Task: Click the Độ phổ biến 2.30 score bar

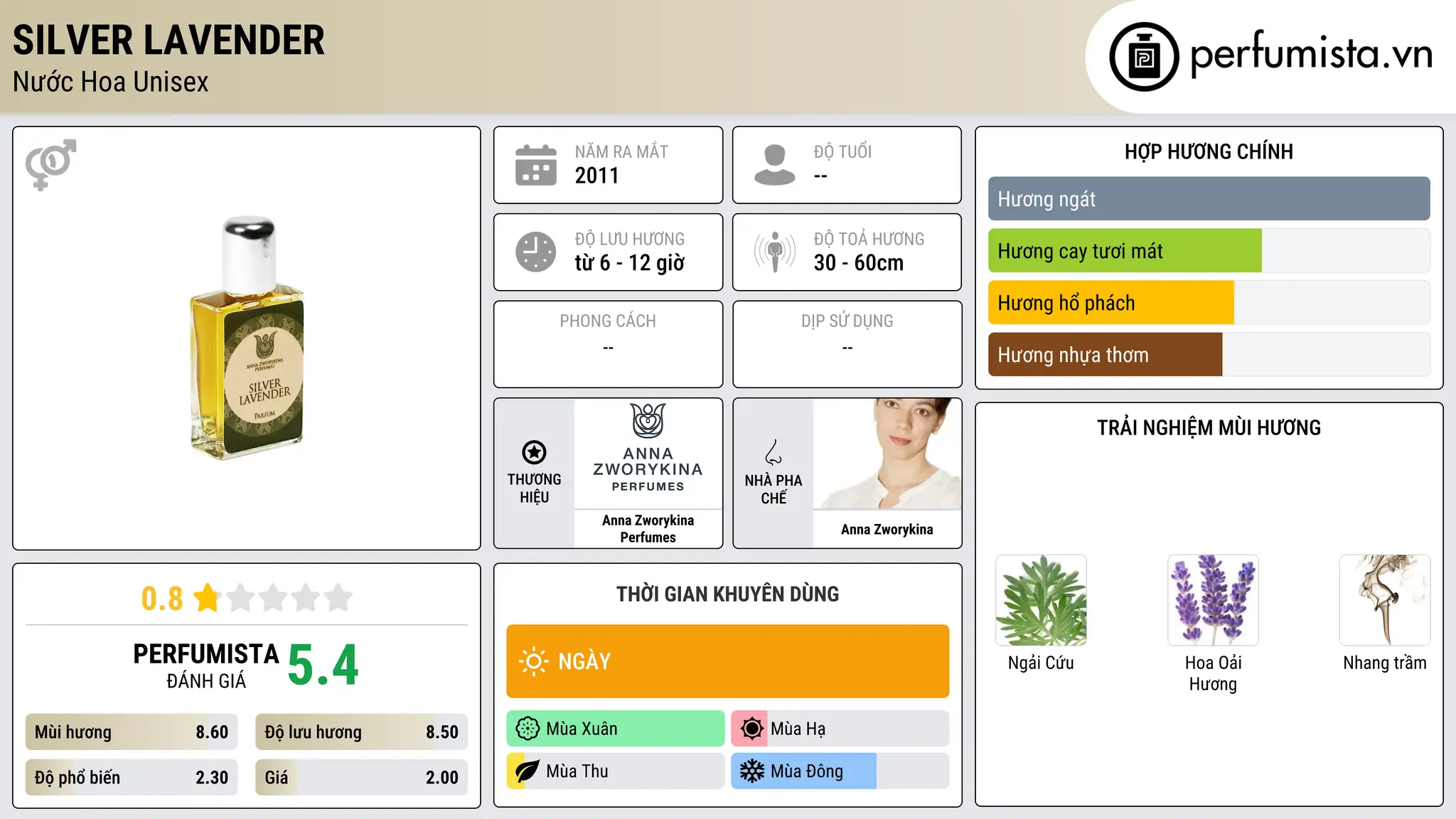Action: click(132, 778)
